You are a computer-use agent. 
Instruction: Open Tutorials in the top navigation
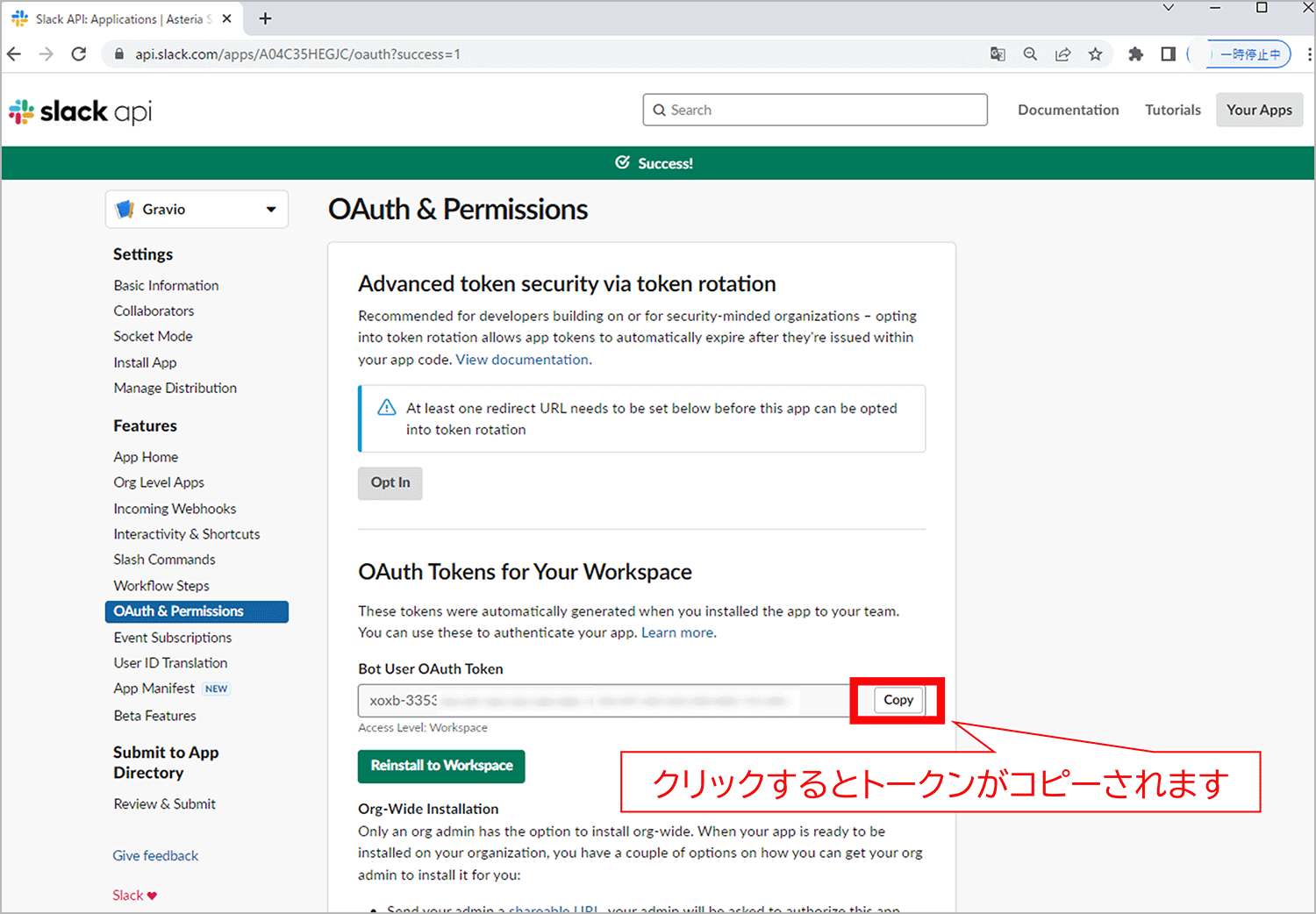click(1172, 110)
